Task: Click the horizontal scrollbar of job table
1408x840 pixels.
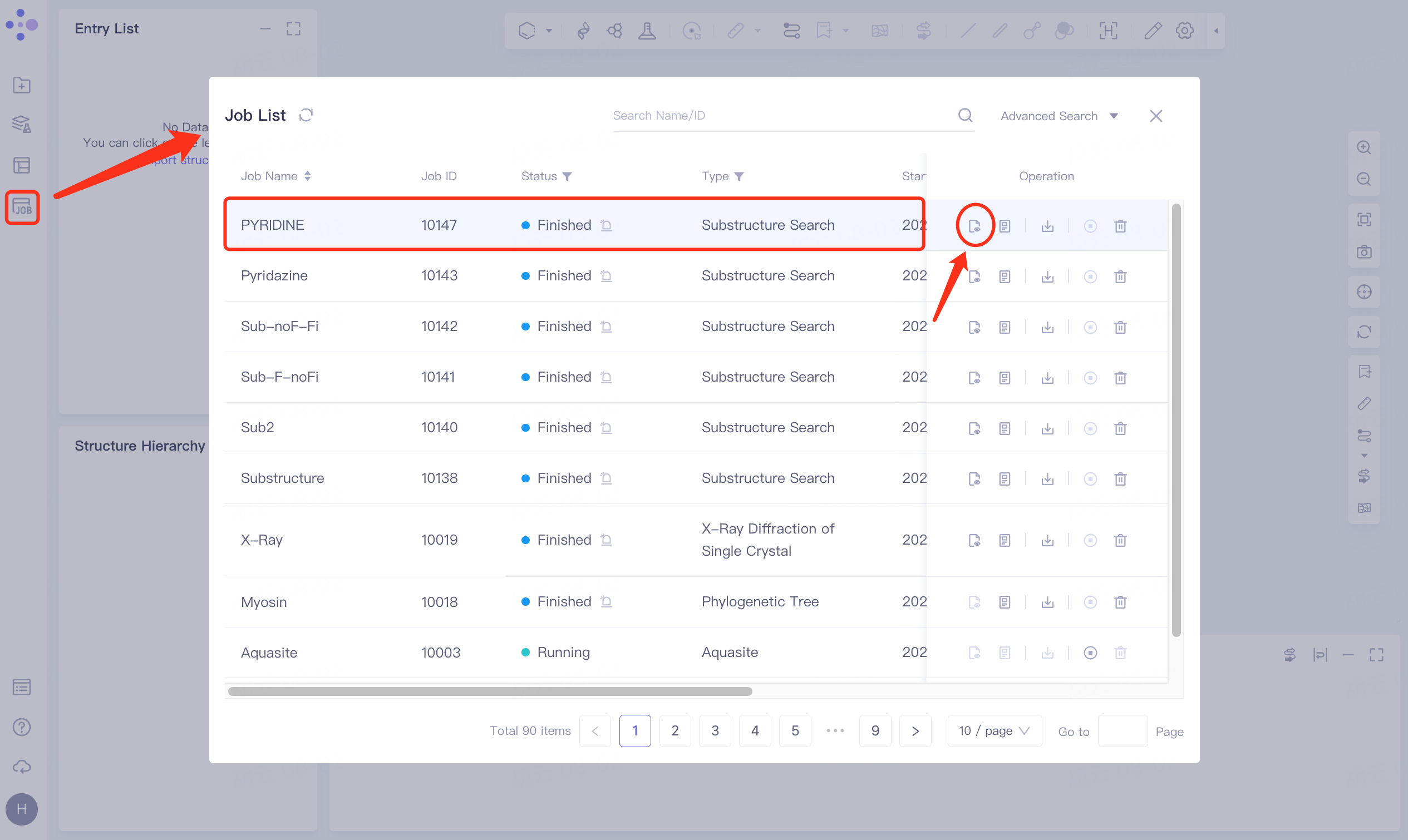Action: coord(490,691)
